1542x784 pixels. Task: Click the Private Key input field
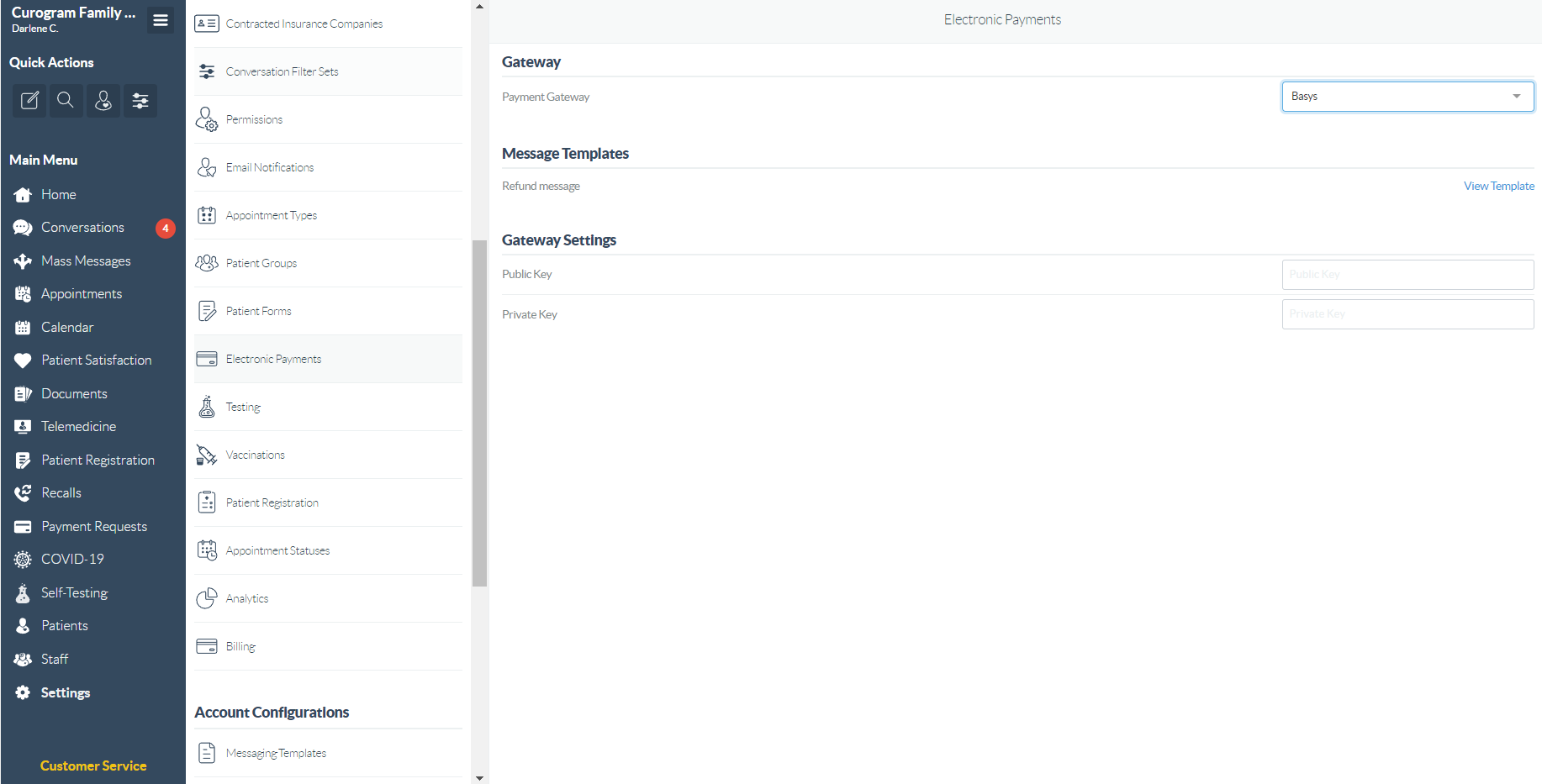click(1407, 314)
